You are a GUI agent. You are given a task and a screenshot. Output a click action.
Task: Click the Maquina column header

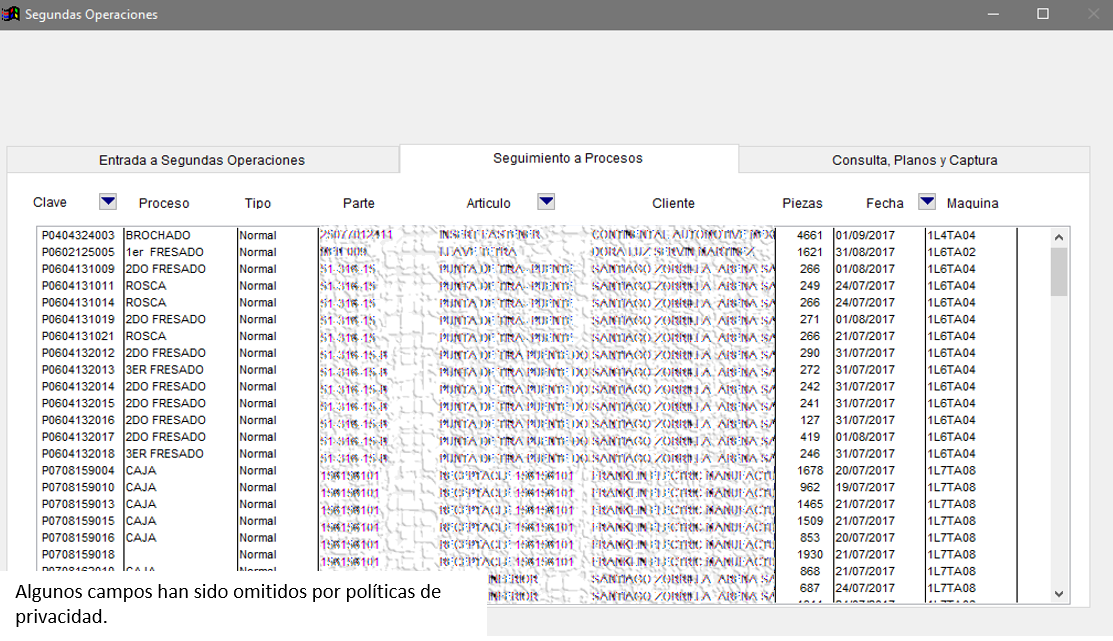tap(972, 203)
